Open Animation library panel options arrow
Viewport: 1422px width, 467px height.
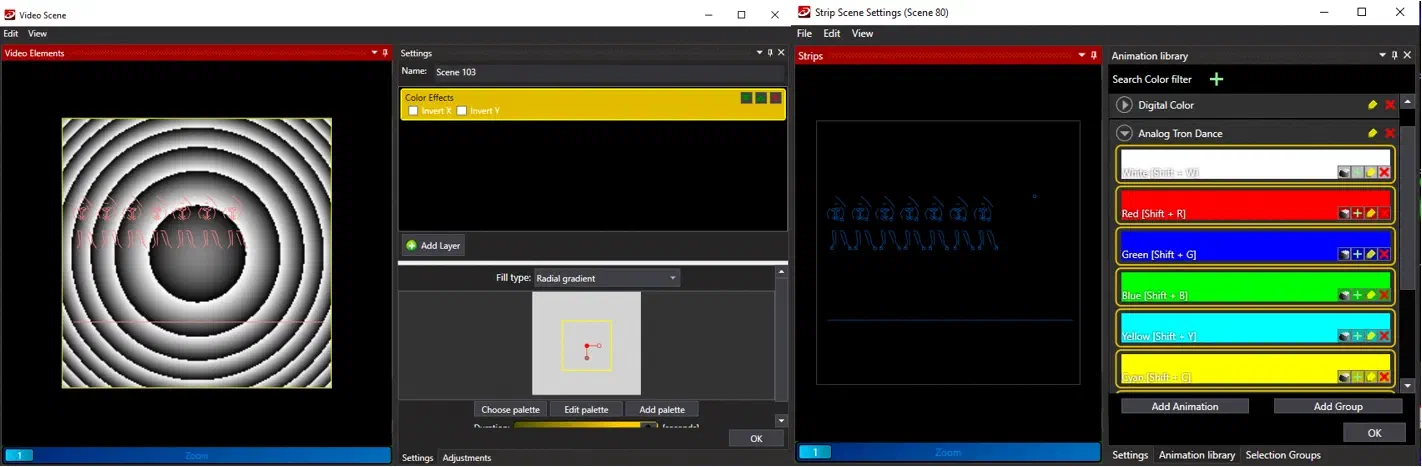(1383, 56)
